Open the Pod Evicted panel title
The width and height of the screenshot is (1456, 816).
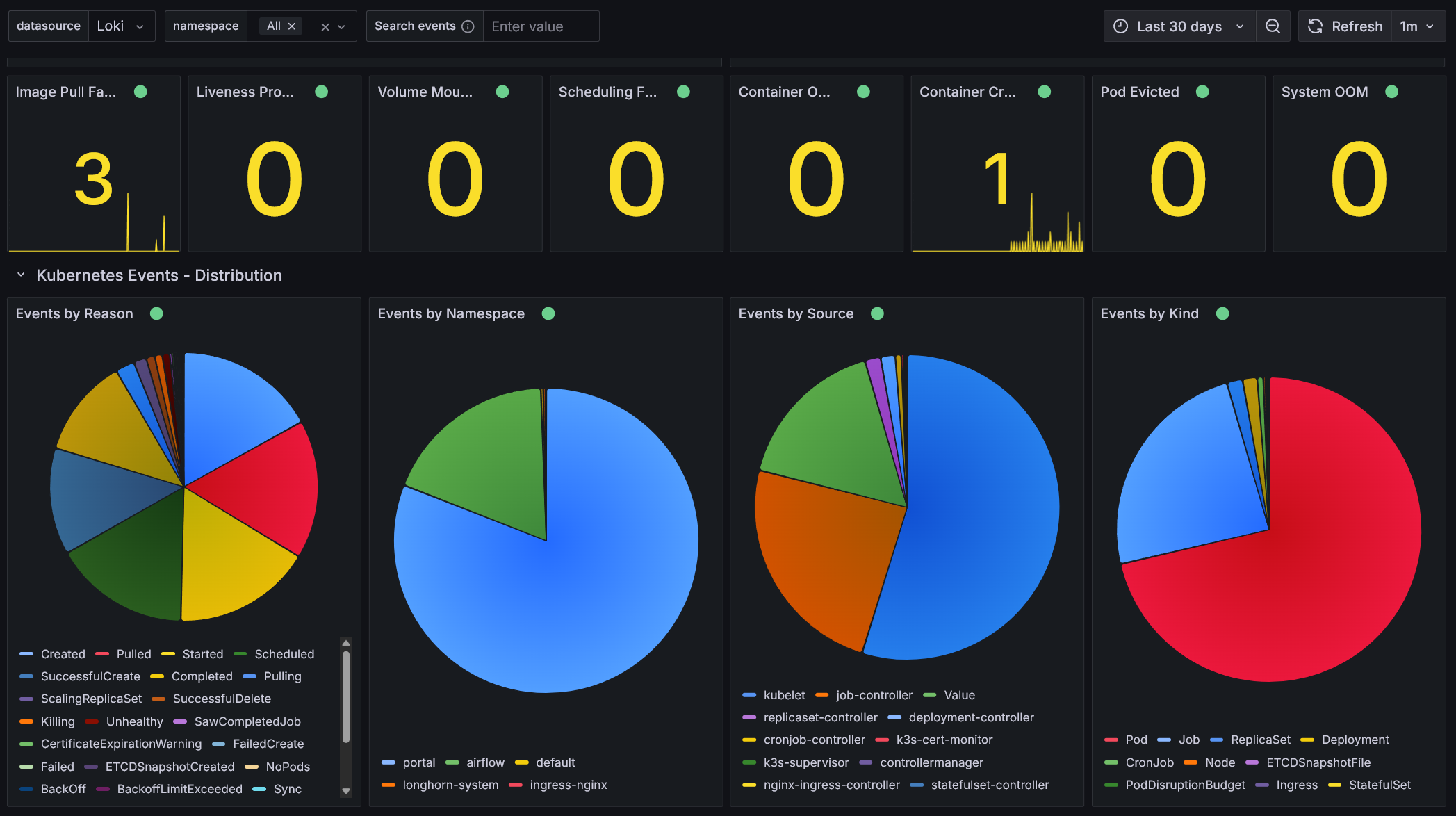click(x=1140, y=92)
